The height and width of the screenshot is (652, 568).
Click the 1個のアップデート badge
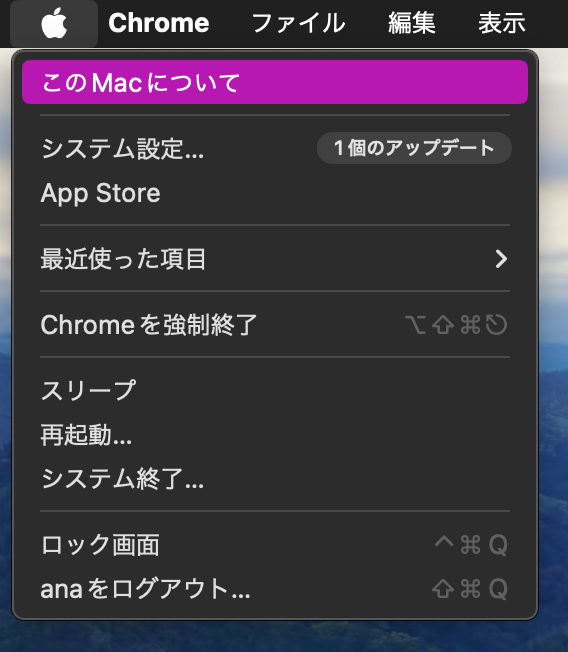(414, 148)
